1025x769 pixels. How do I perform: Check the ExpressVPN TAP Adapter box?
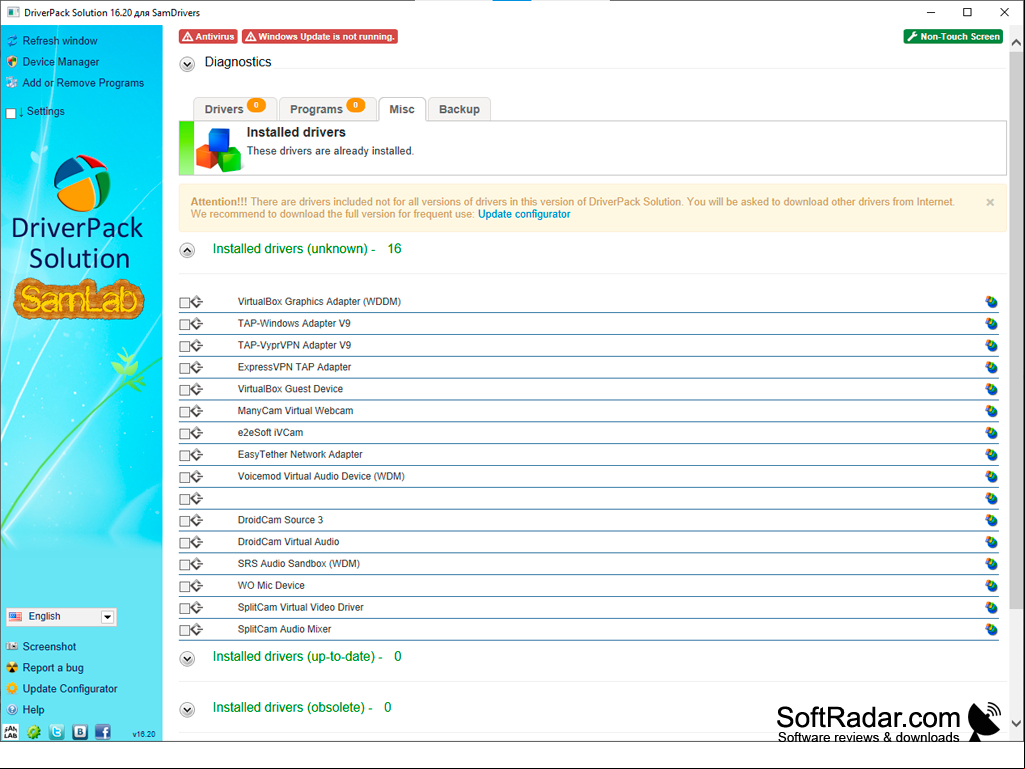[x=184, y=368]
